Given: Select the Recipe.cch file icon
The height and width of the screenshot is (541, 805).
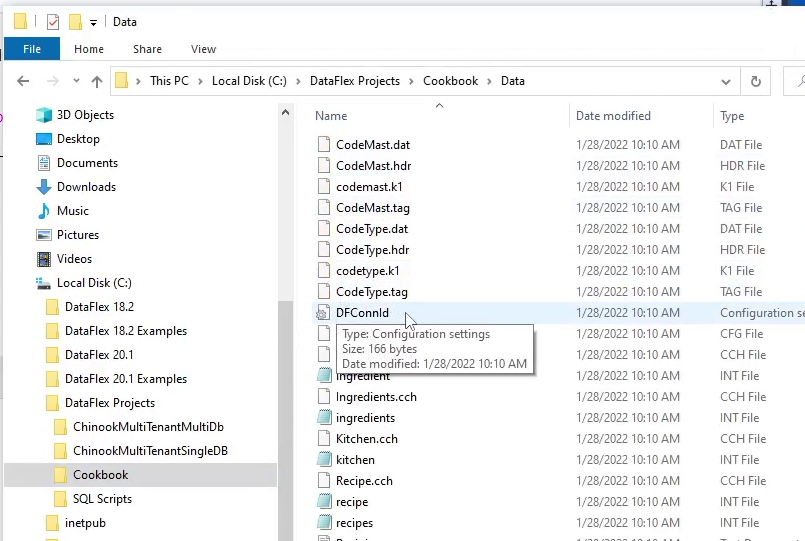Looking at the screenshot, I should pyautogui.click(x=323, y=481).
